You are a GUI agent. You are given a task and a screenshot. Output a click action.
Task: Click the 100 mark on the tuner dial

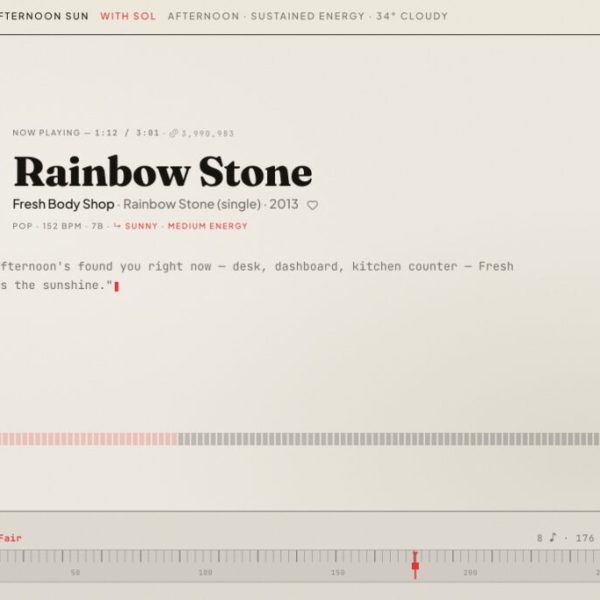click(205, 572)
